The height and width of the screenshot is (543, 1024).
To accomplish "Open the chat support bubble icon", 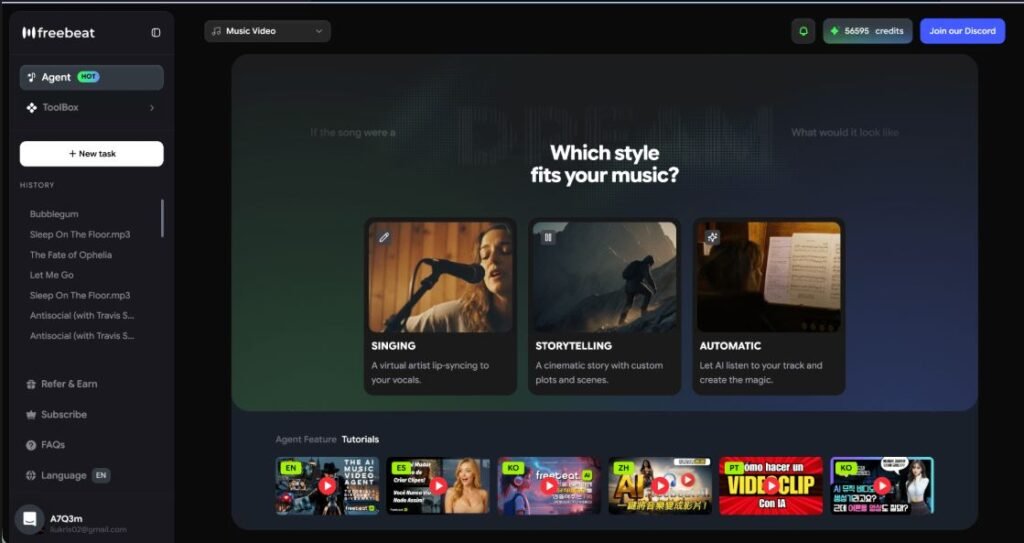I will coord(29,518).
